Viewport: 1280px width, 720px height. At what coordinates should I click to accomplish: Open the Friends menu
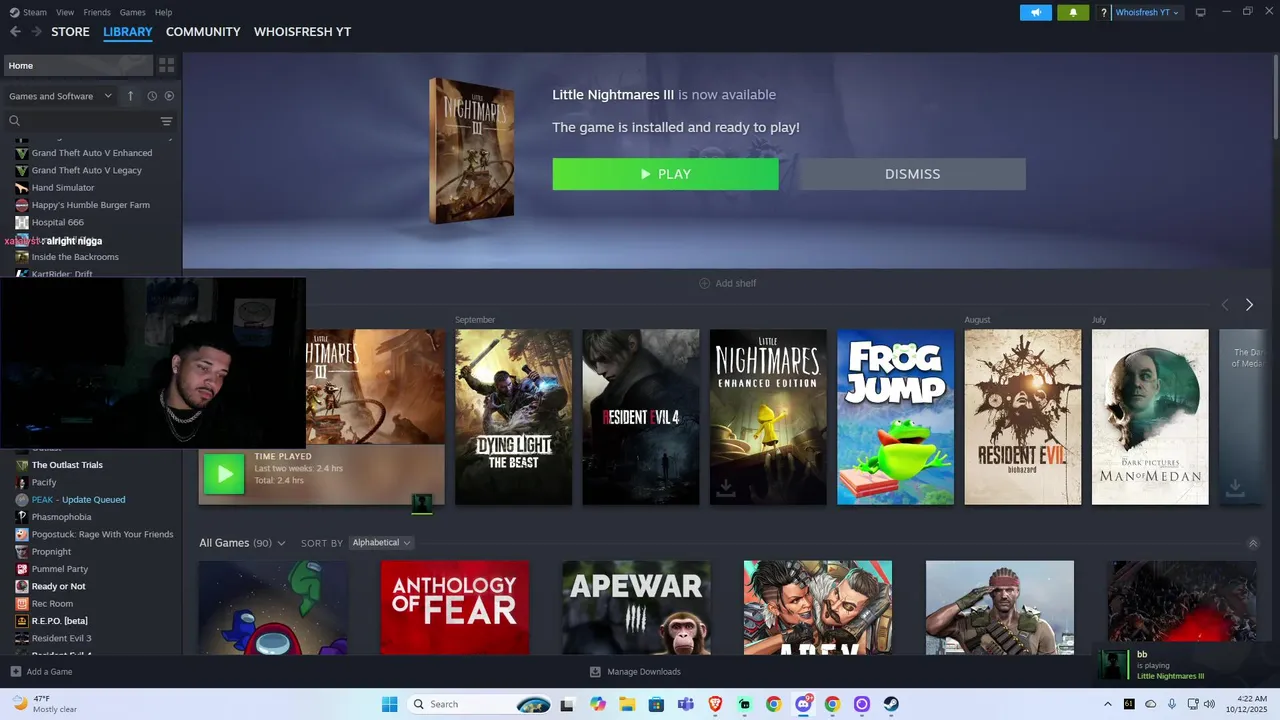[97, 12]
